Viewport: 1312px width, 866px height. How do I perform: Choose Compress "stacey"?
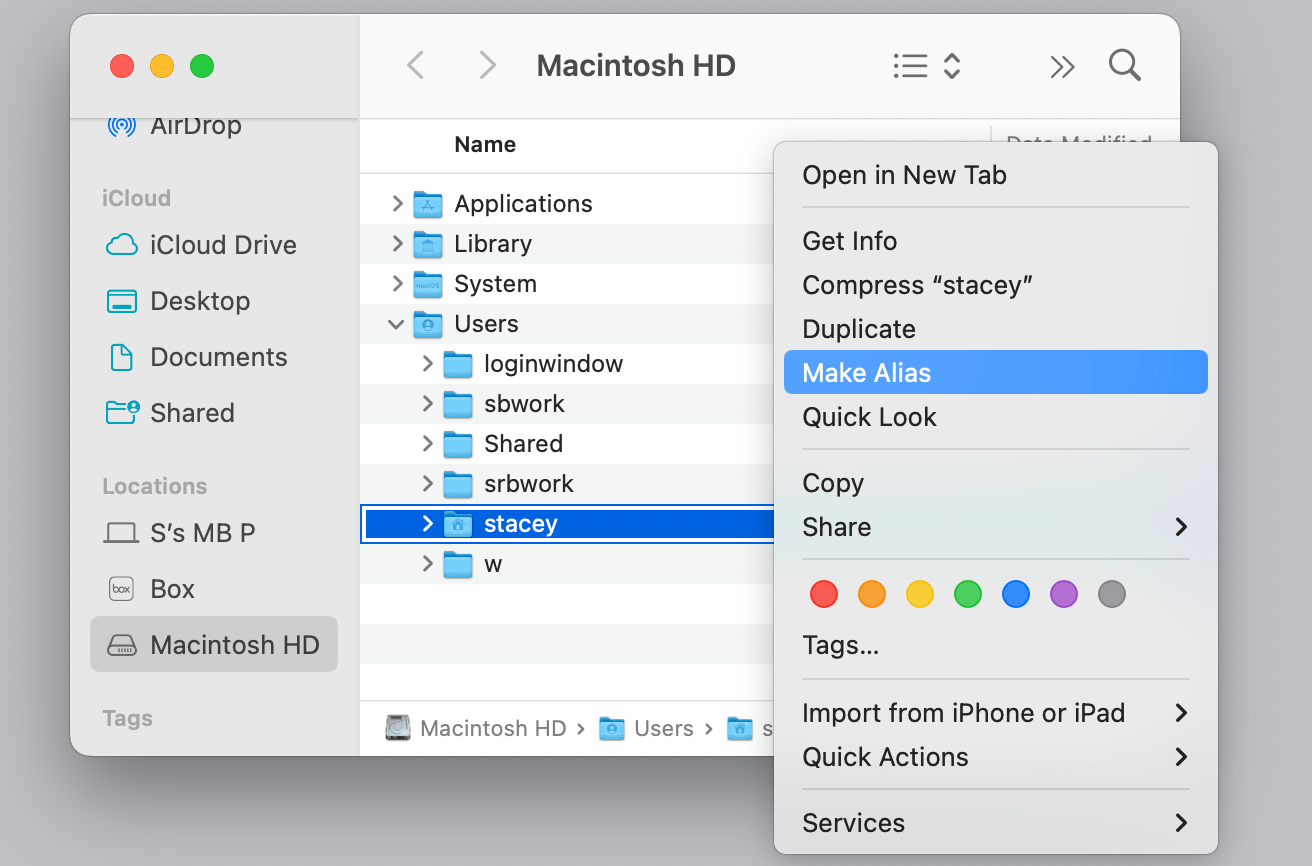pyautogui.click(x=996, y=285)
